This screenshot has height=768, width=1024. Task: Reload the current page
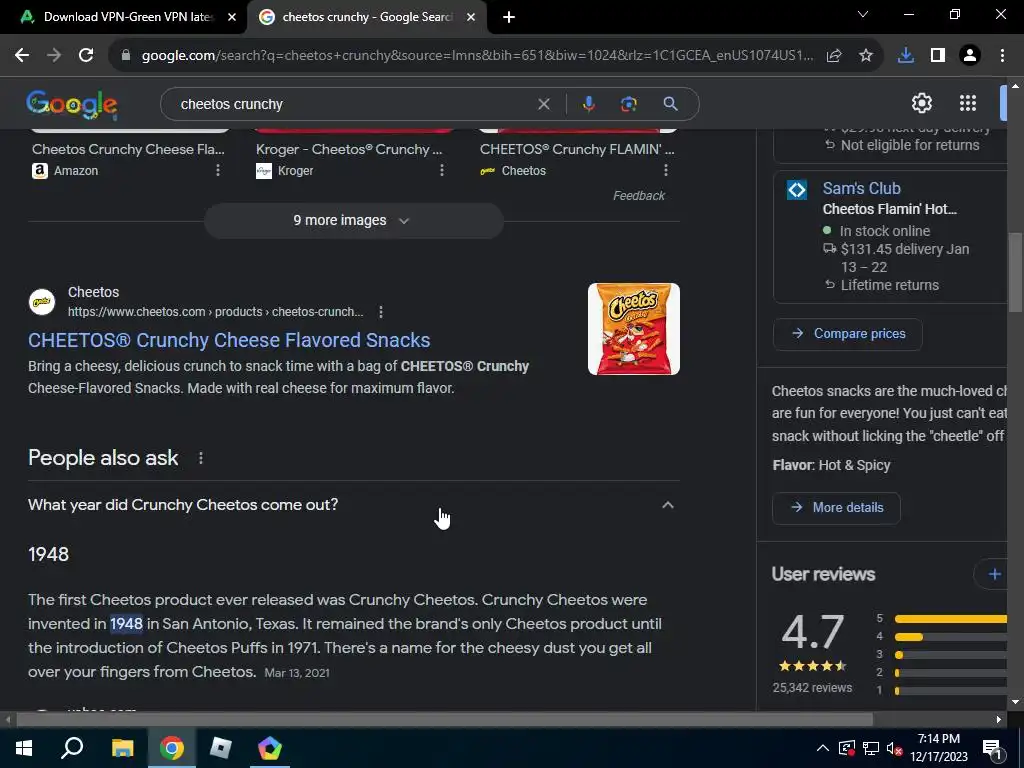click(86, 56)
